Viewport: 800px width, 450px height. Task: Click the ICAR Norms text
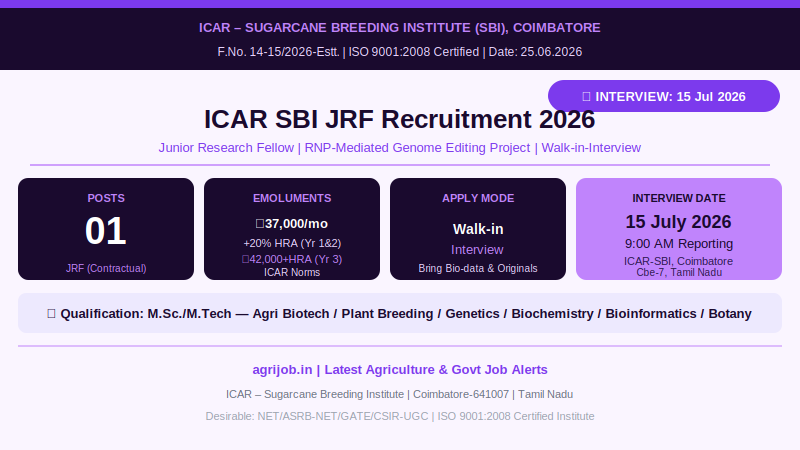click(292, 272)
